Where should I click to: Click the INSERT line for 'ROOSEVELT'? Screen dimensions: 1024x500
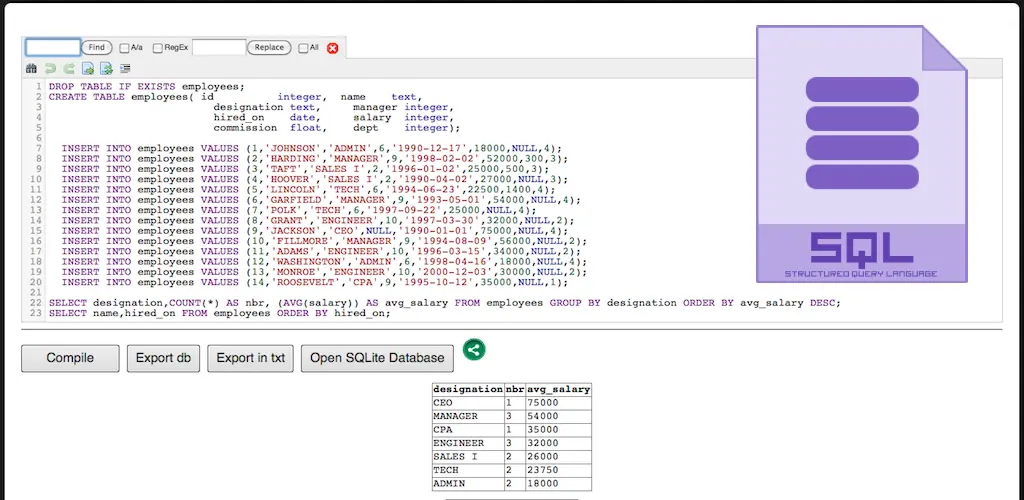click(x=315, y=285)
